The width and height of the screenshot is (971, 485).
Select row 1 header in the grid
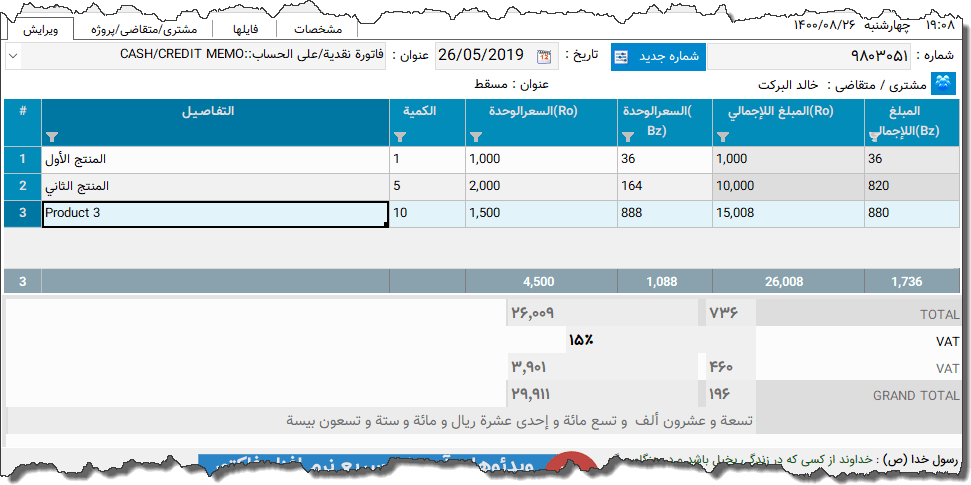click(22, 159)
